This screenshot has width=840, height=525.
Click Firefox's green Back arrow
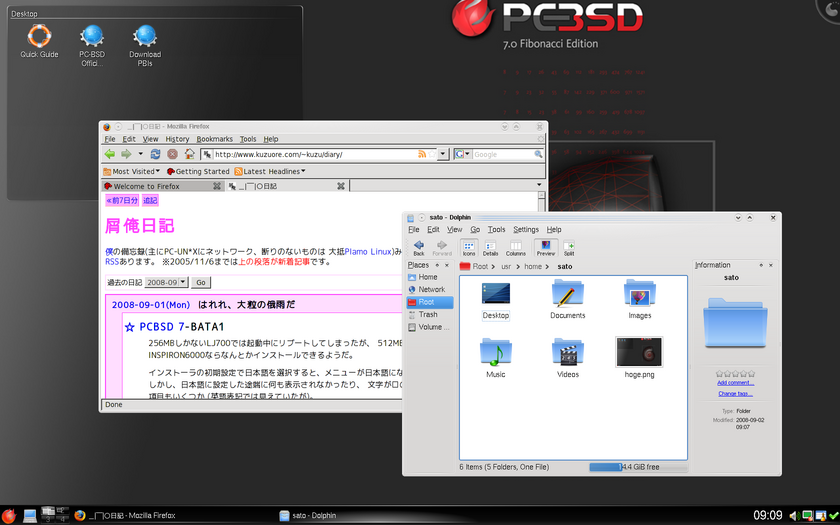pos(110,154)
